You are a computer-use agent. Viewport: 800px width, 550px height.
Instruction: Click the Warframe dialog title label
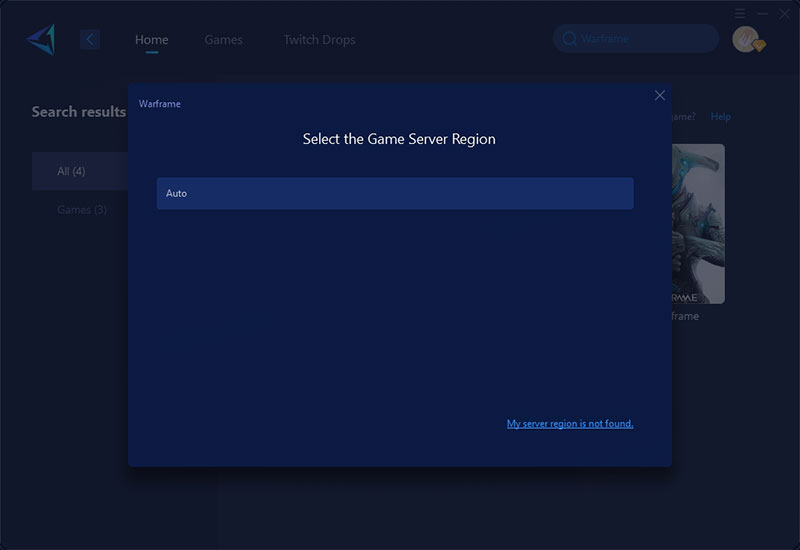pyautogui.click(x=160, y=104)
